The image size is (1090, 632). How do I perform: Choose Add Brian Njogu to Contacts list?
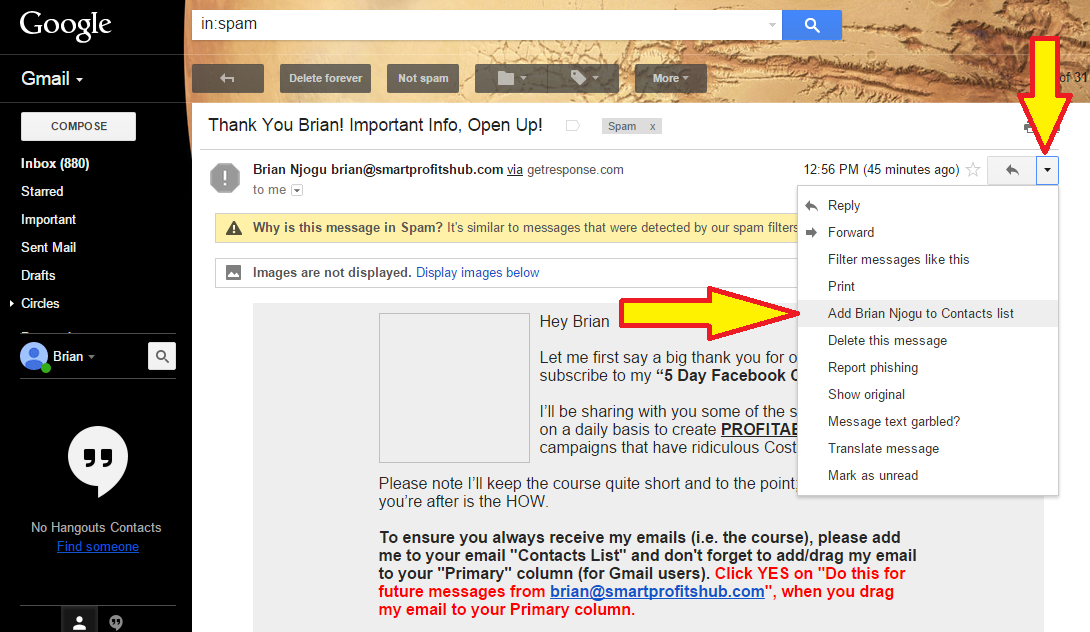(928, 314)
